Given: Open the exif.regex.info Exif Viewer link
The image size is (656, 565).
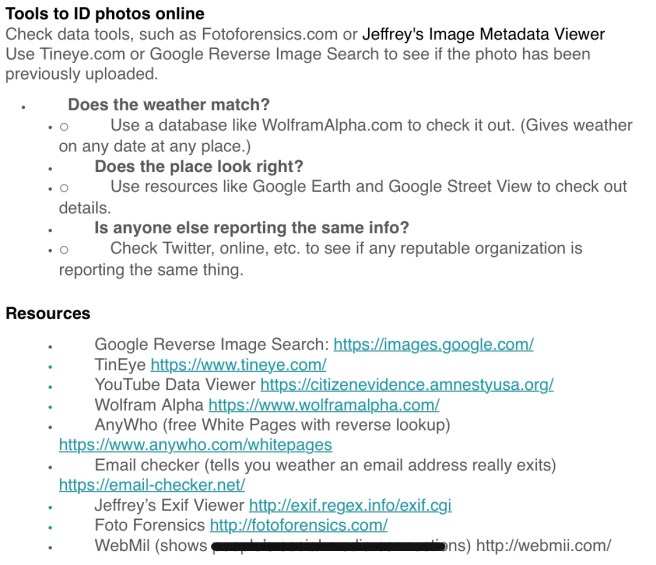Looking at the screenshot, I should coord(350,505).
